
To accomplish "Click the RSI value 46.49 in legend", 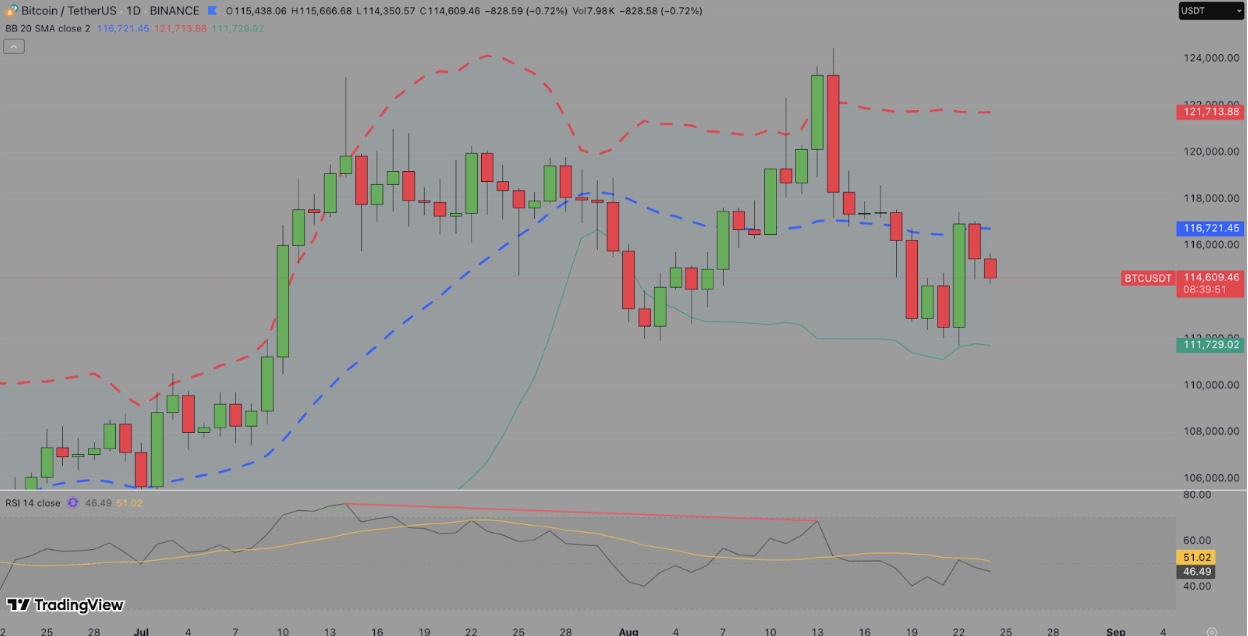I will pos(98,503).
